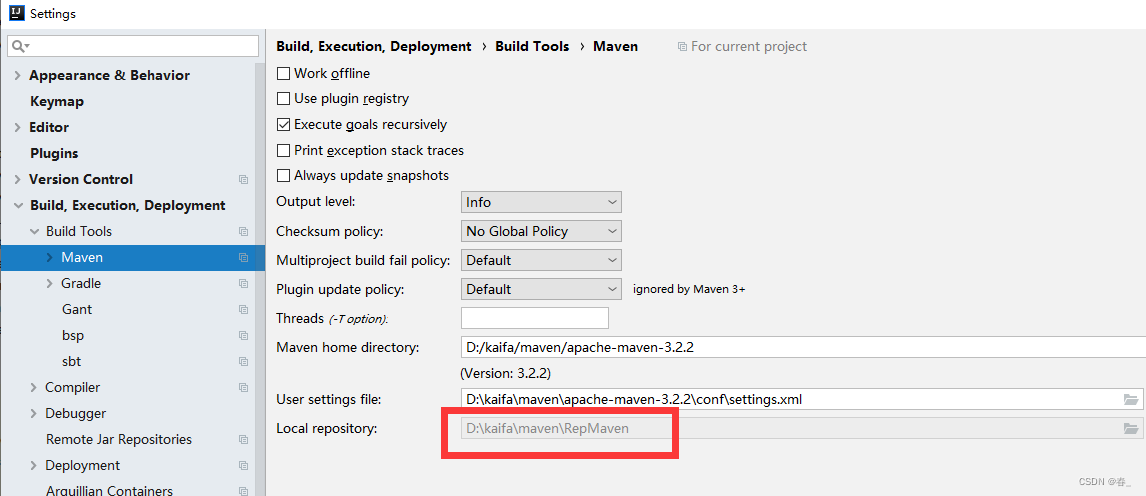Click the project-level icon beside Gant
The width and height of the screenshot is (1146, 496).
243,310
